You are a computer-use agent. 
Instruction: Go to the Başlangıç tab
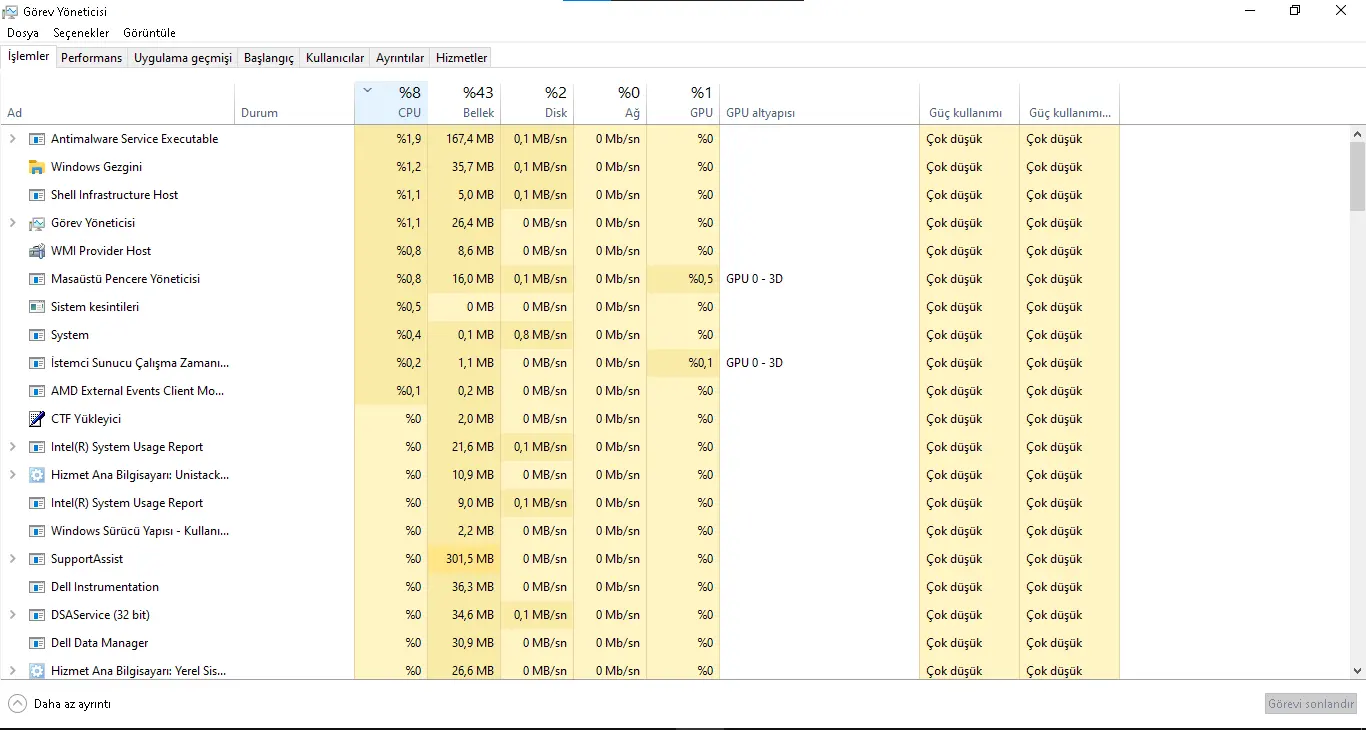269,58
